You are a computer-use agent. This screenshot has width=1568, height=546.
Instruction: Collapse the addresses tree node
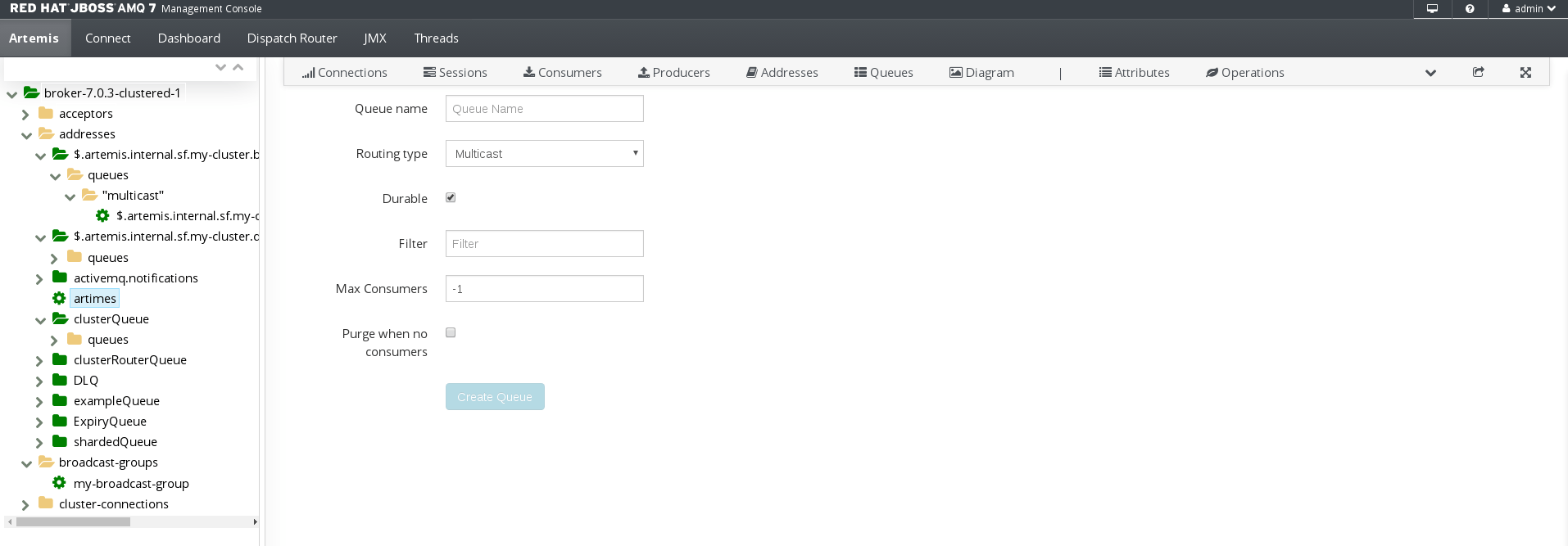(26, 135)
